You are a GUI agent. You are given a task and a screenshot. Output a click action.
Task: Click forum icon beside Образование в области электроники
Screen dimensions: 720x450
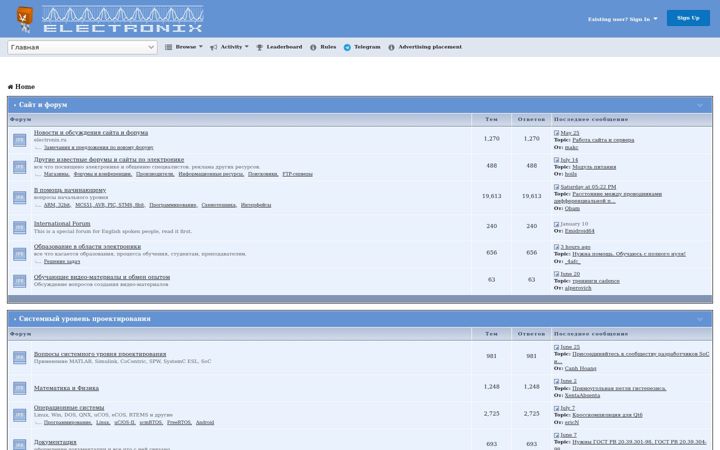pyautogui.click(x=19, y=254)
